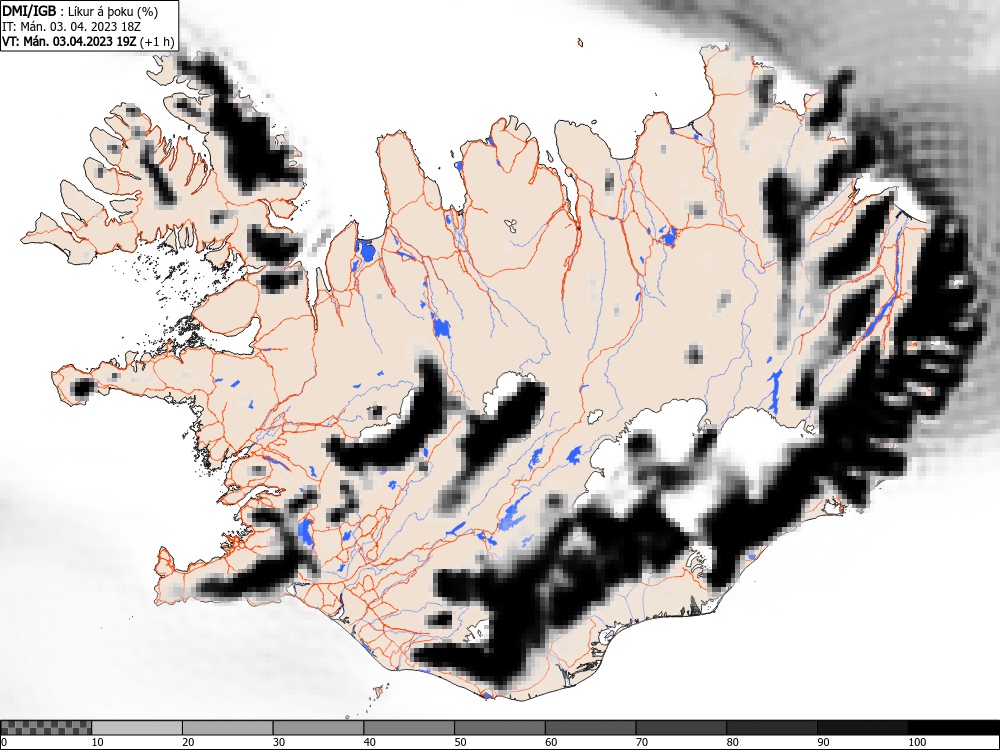Select the legend swatch between 60 and 70
Screen dimensions: 1000x750
(590, 728)
